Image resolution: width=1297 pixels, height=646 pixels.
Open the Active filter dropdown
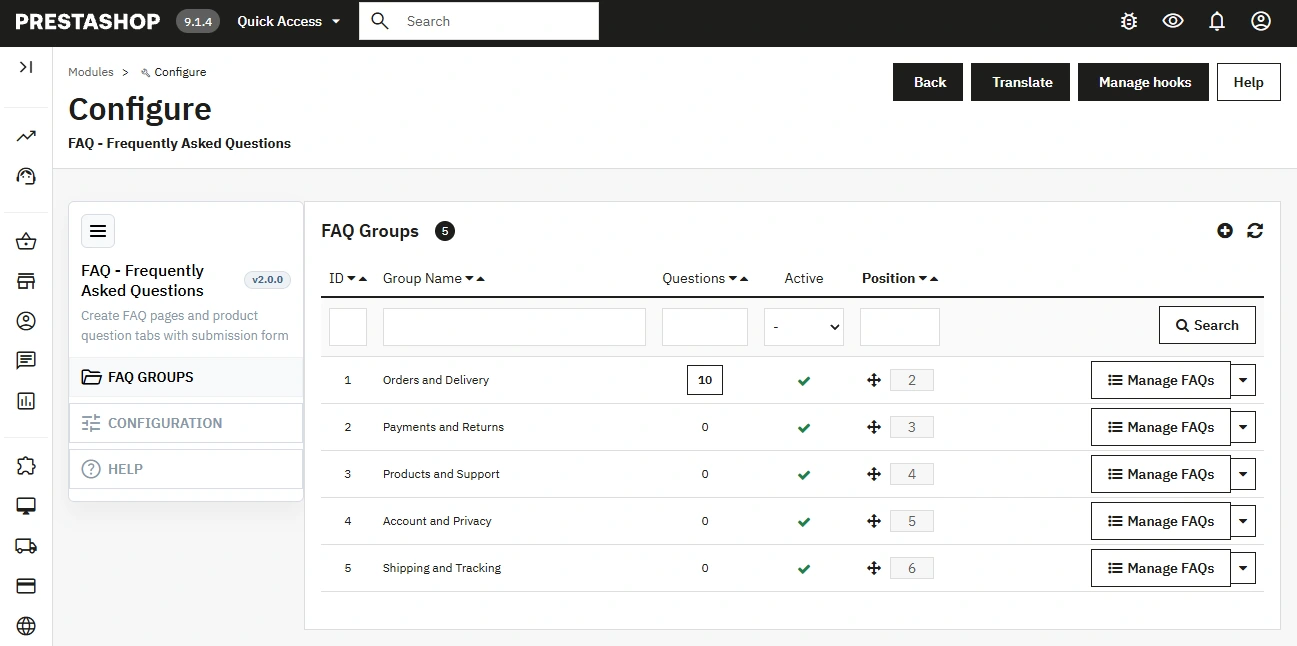(804, 327)
